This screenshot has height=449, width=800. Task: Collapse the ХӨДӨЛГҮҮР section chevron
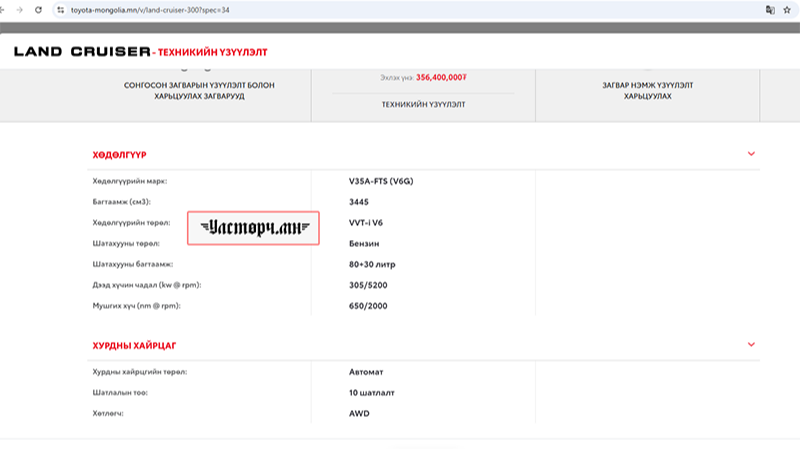coord(751,154)
